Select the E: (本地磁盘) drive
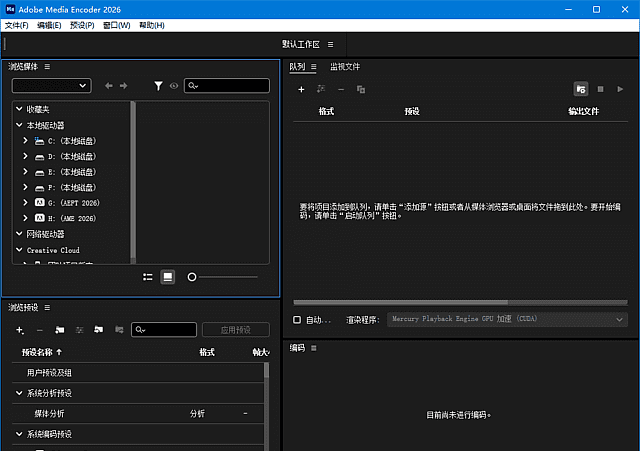640x451 pixels. pyautogui.click(x=65, y=172)
